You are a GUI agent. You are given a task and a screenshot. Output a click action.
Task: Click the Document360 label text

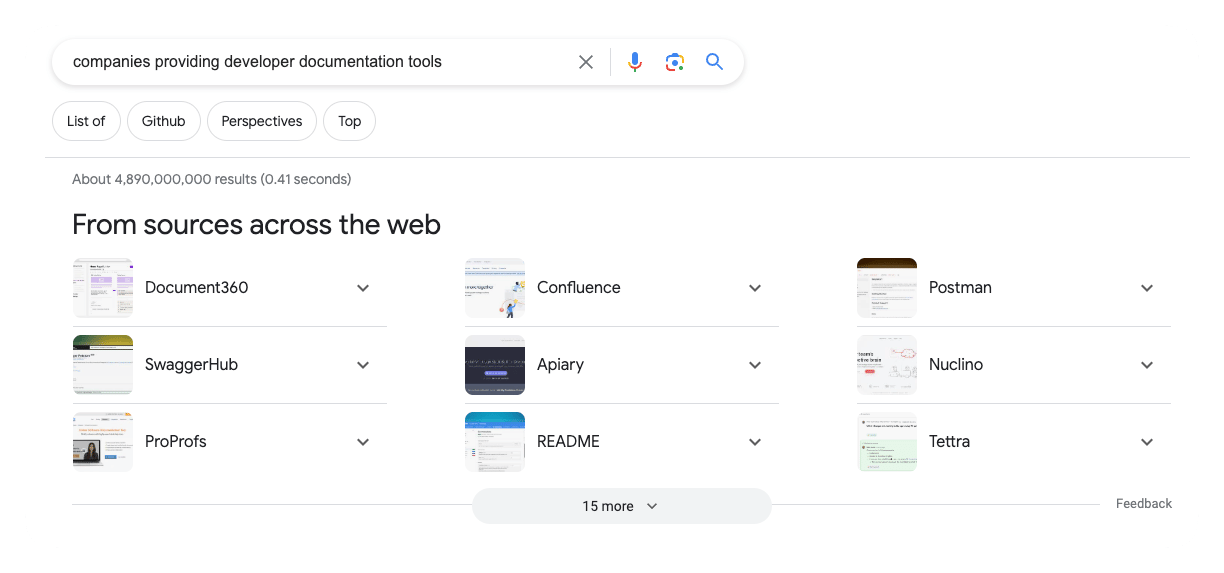[x=196, y=288]
